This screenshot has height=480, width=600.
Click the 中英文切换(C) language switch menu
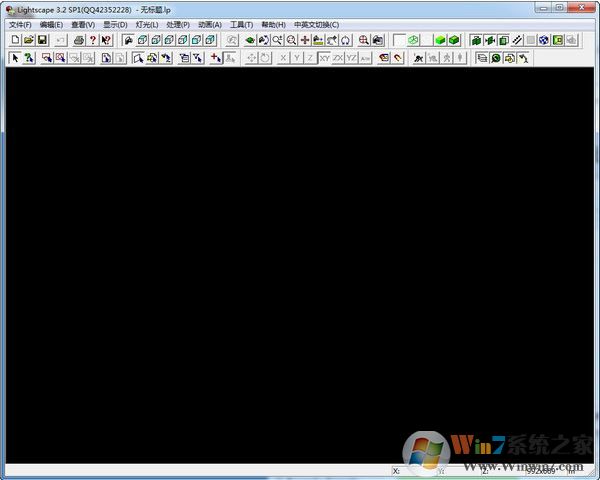316,24
